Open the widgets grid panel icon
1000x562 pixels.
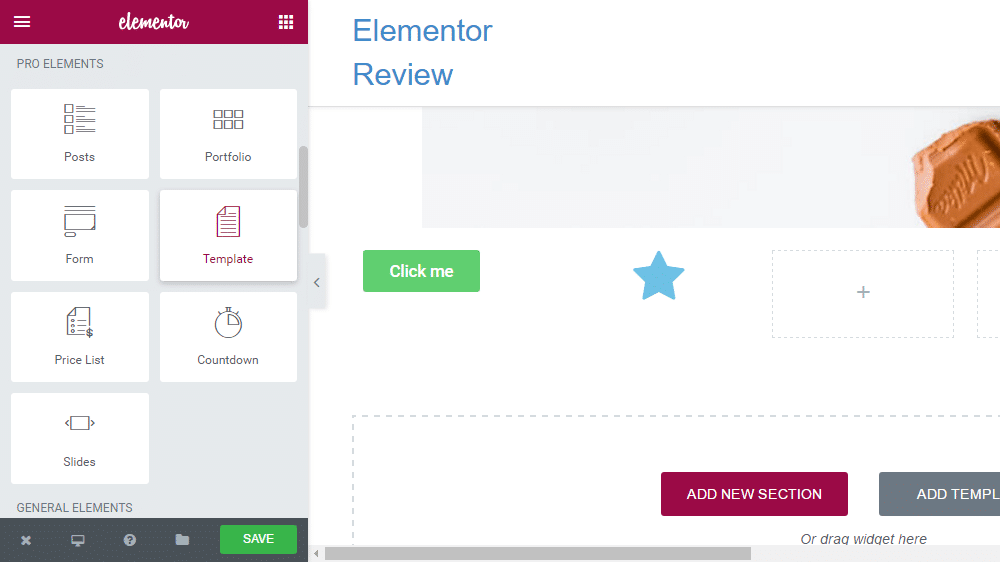(x=286, y=22)
